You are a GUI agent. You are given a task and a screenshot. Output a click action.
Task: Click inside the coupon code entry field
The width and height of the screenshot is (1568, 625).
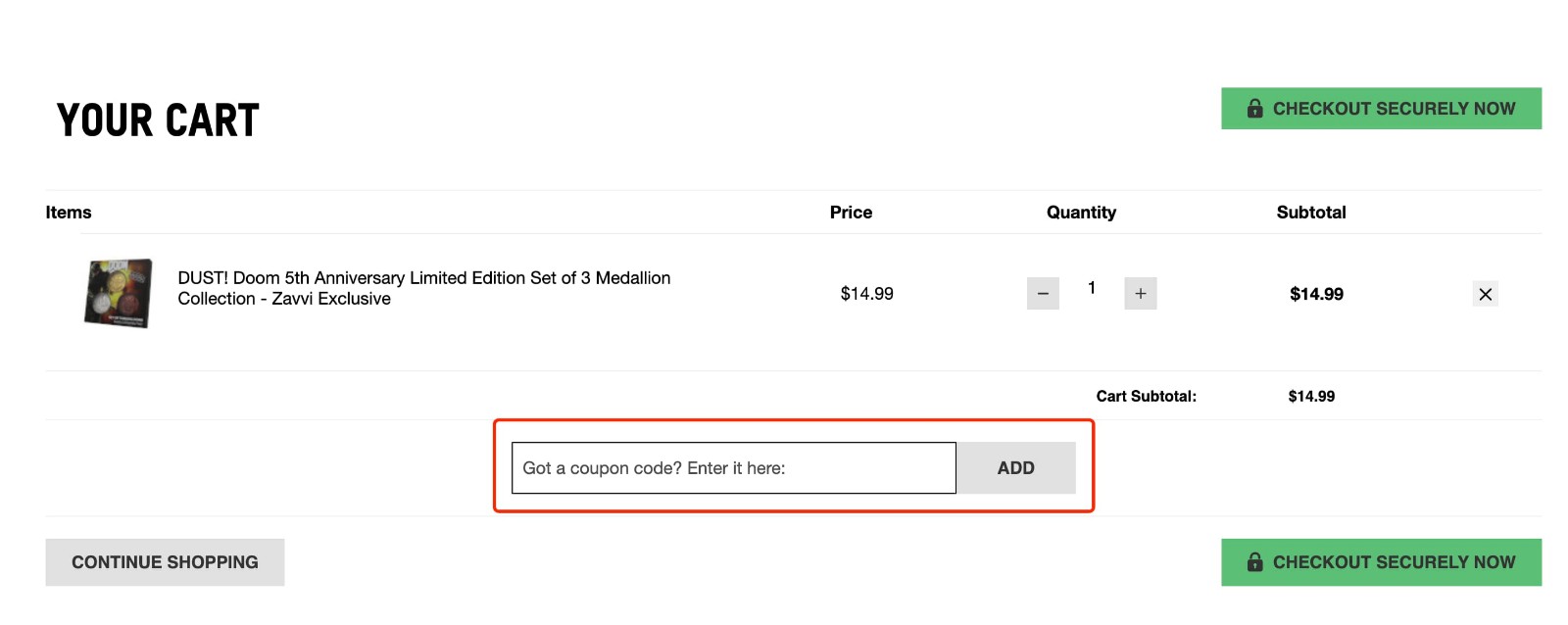tap(733, 467)
